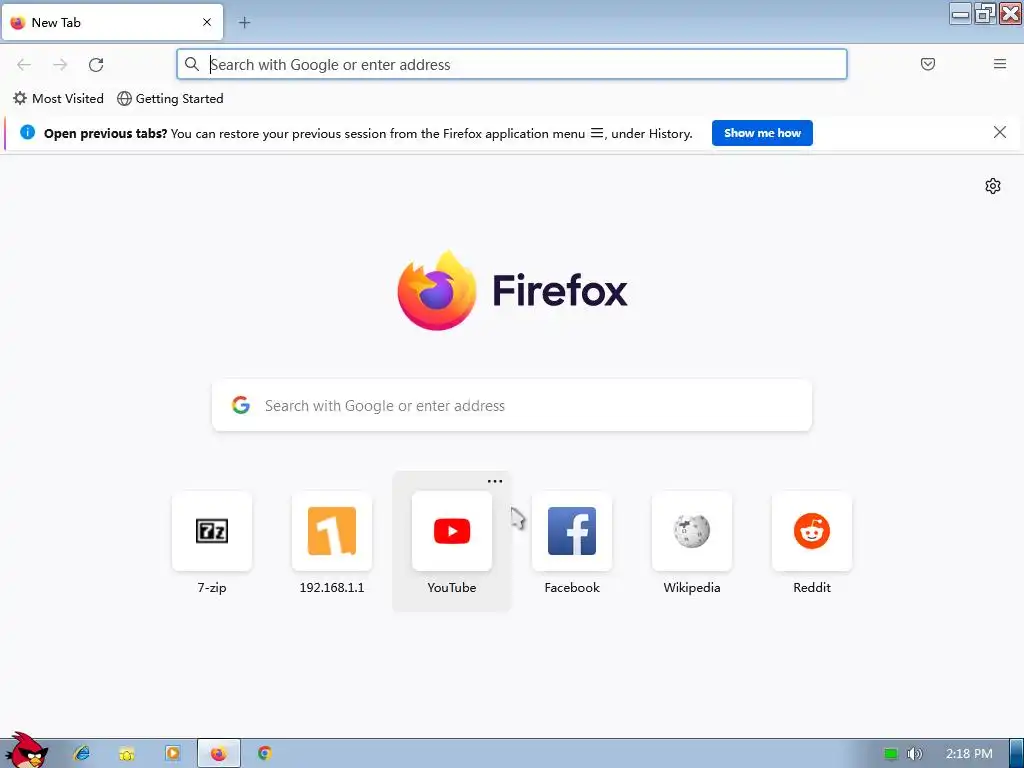Open the Wikipedia shortcut tile

pyautogui.click(x=692, y=531)
